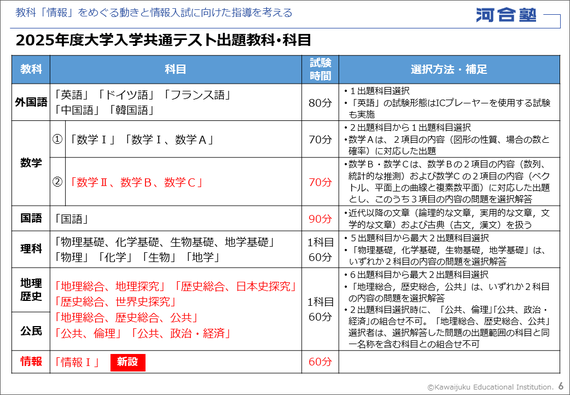The image size is (570, 395).
Task: Click the 選択方法・補足 column header
Action: 449,69
